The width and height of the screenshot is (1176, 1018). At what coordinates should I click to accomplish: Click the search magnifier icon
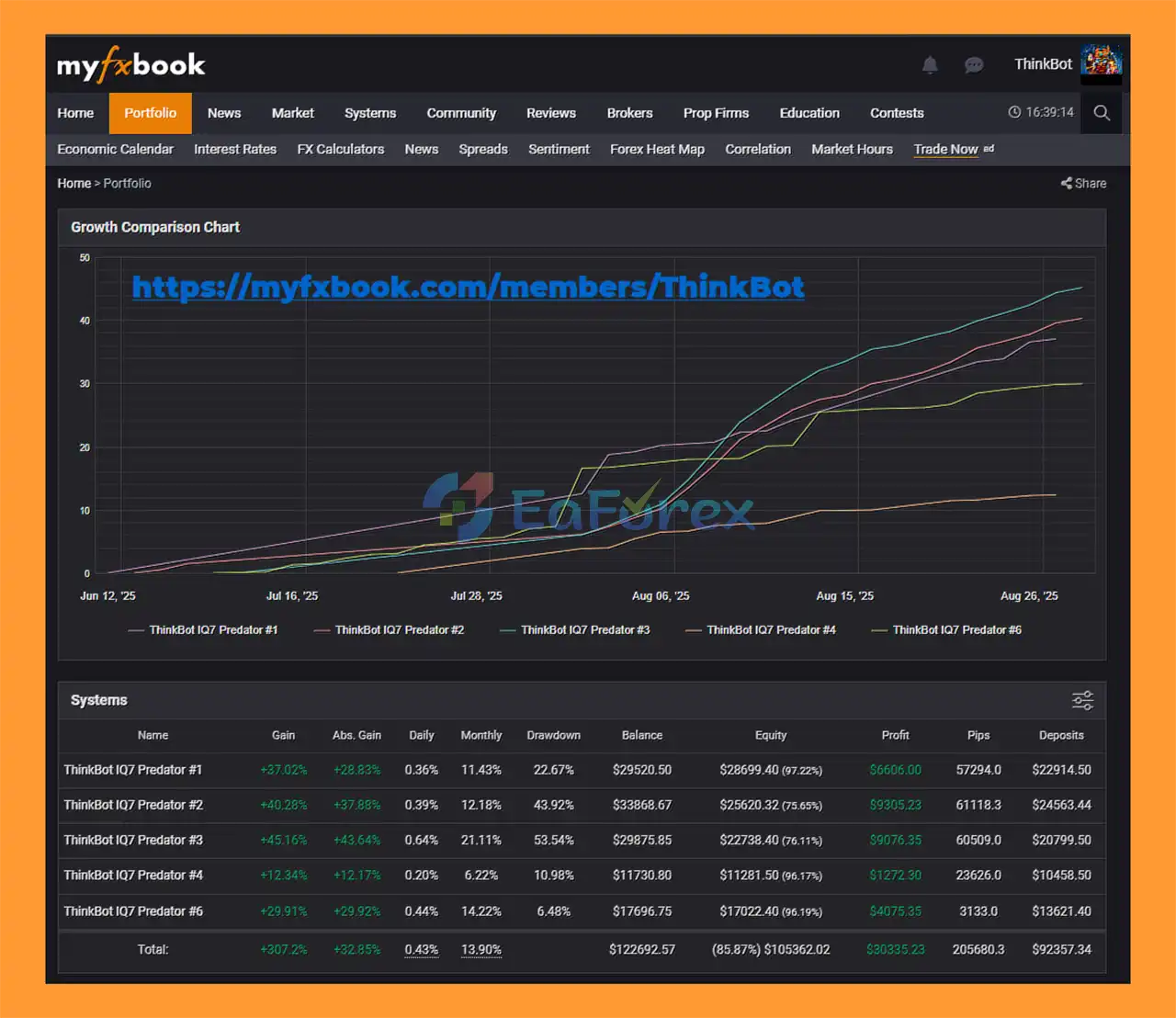tap(1102, 113)
